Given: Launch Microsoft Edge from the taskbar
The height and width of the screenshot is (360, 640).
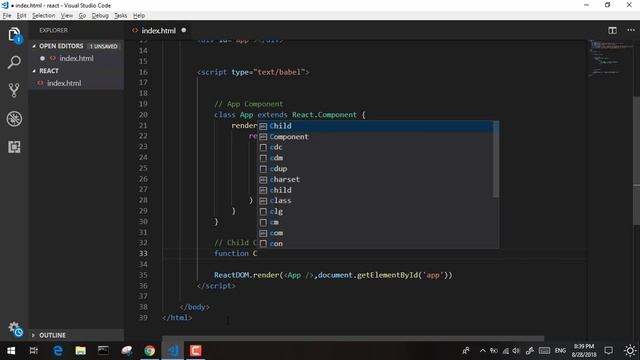Looking at the screenshot, I should (x=58, y=351).
